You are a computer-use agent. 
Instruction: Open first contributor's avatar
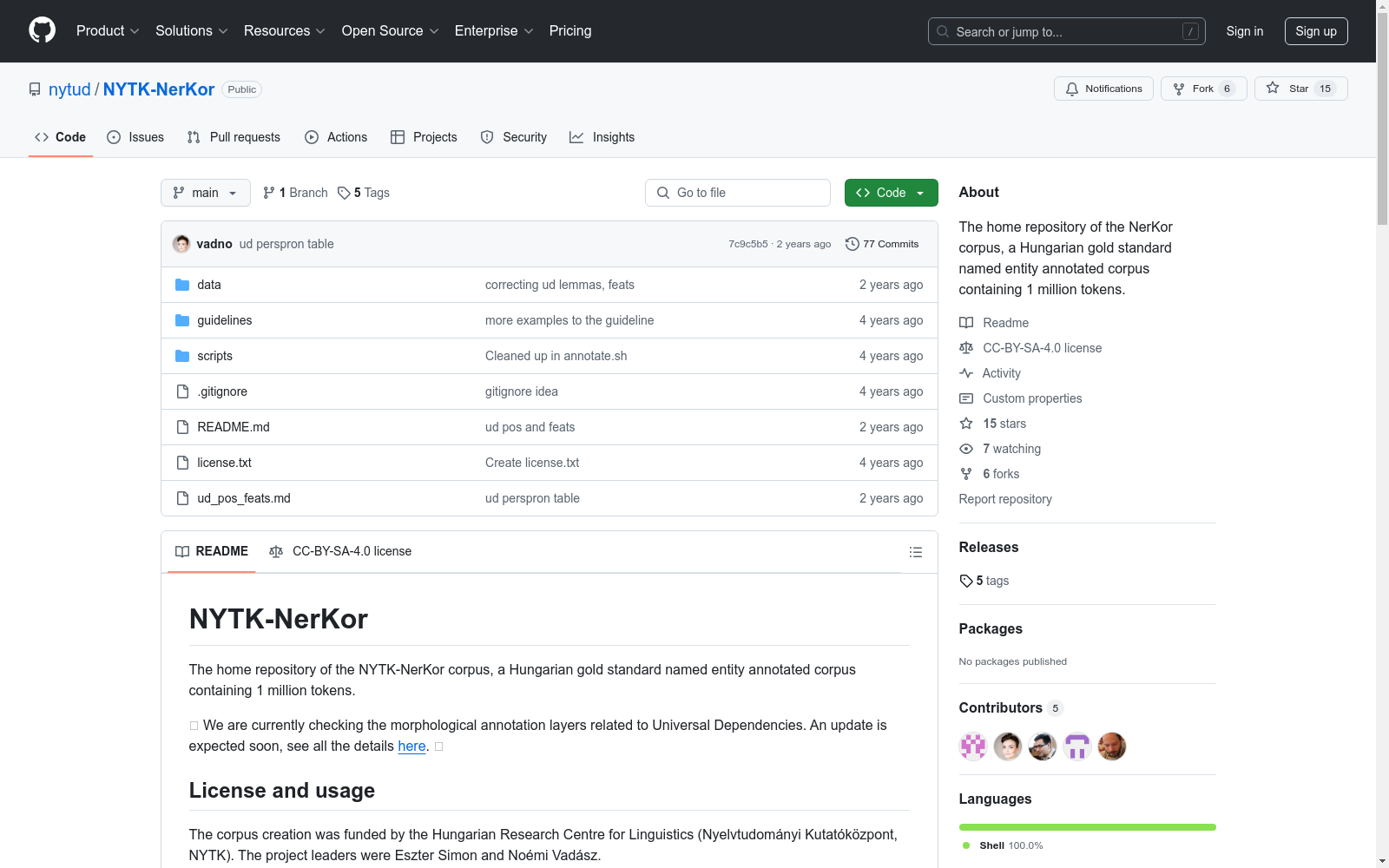pyautogui.click(x=973, y=746)
